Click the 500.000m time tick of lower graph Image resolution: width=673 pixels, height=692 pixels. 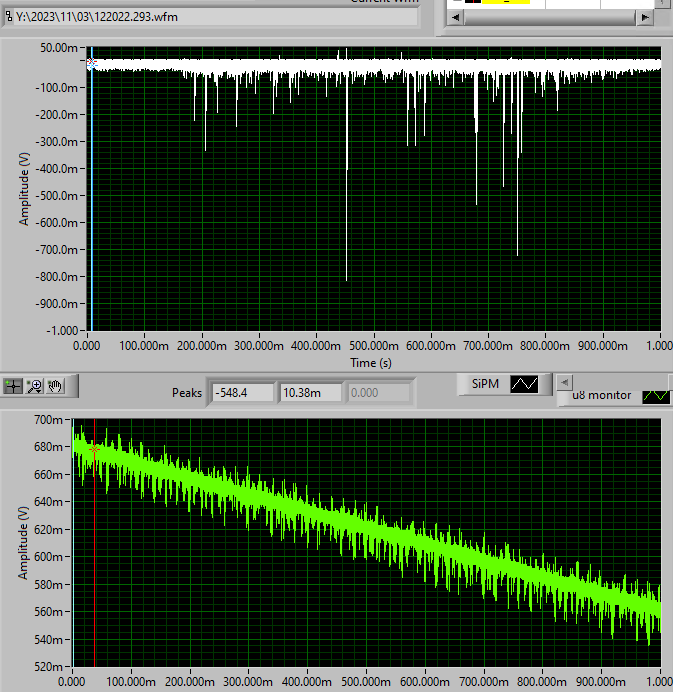point(366,681)
